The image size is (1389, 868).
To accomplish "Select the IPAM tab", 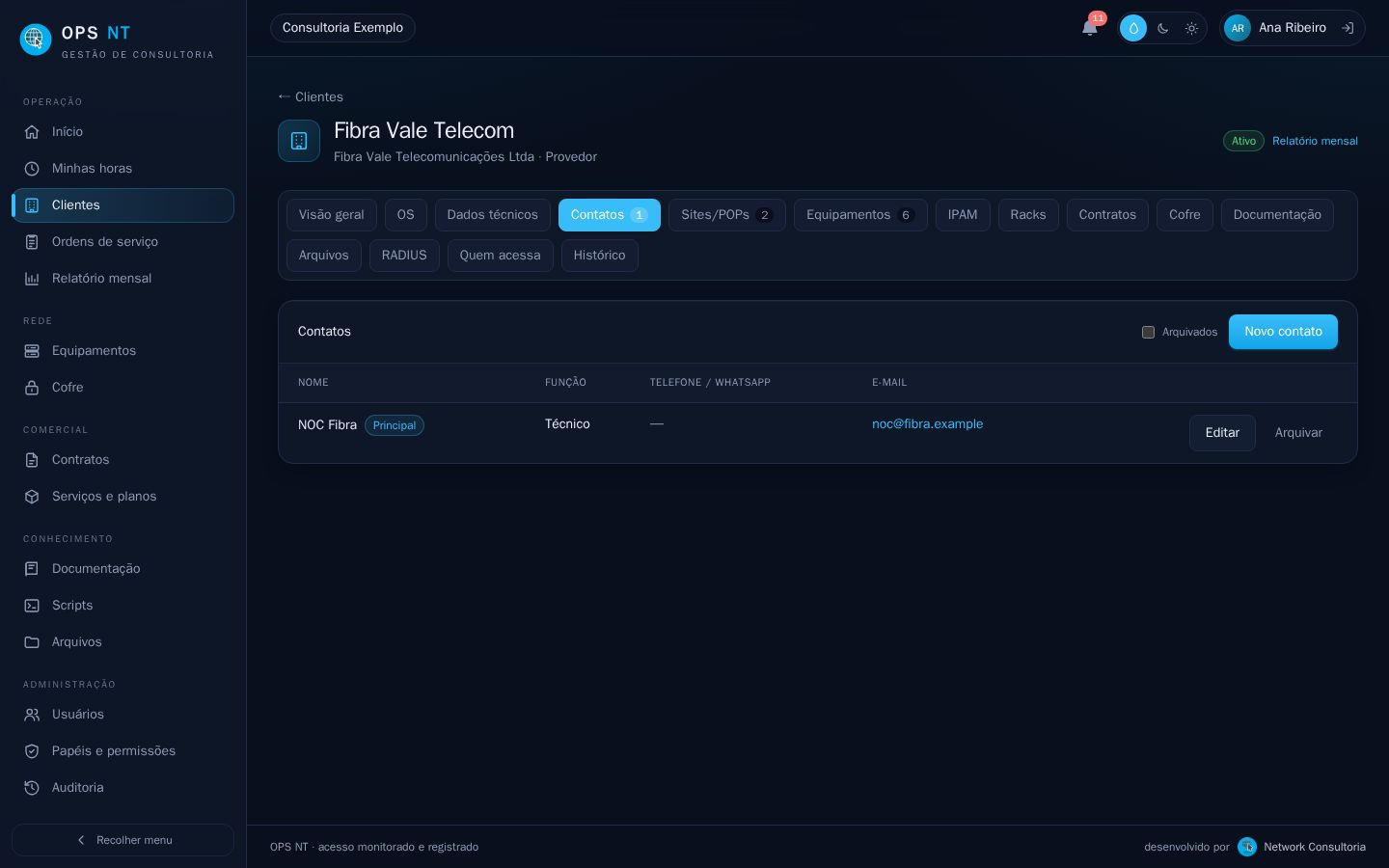I will point(963,215).
